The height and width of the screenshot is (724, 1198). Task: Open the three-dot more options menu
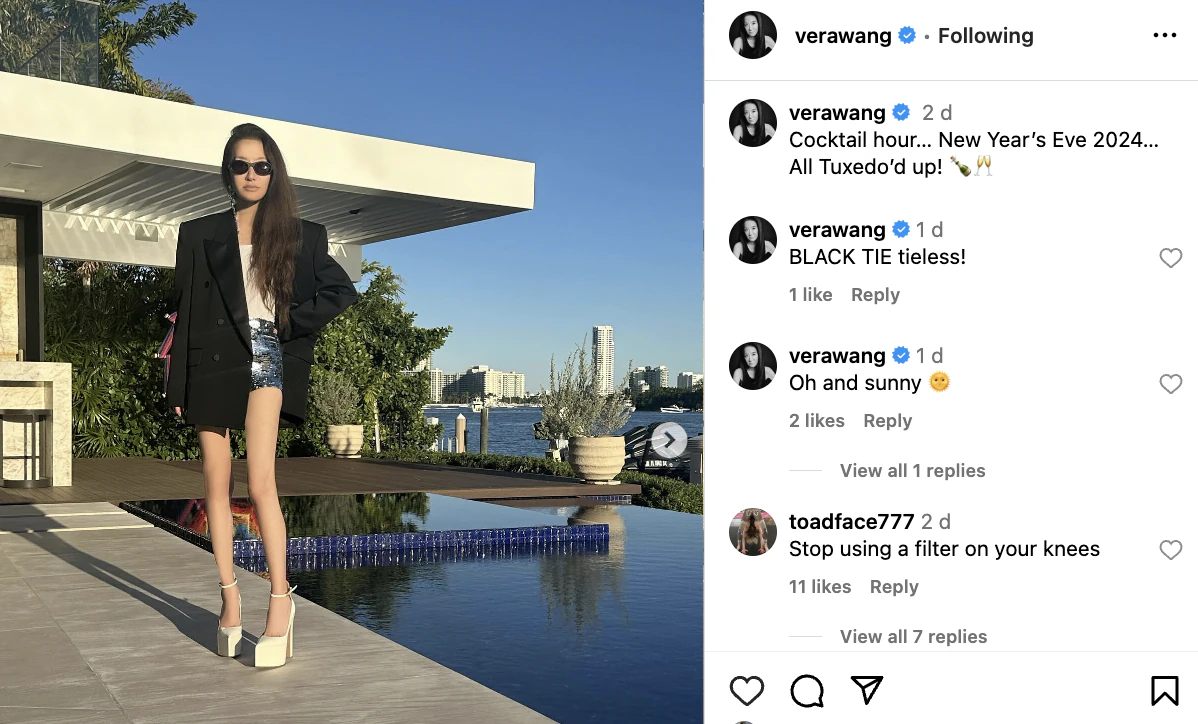tap(1164, 35)
